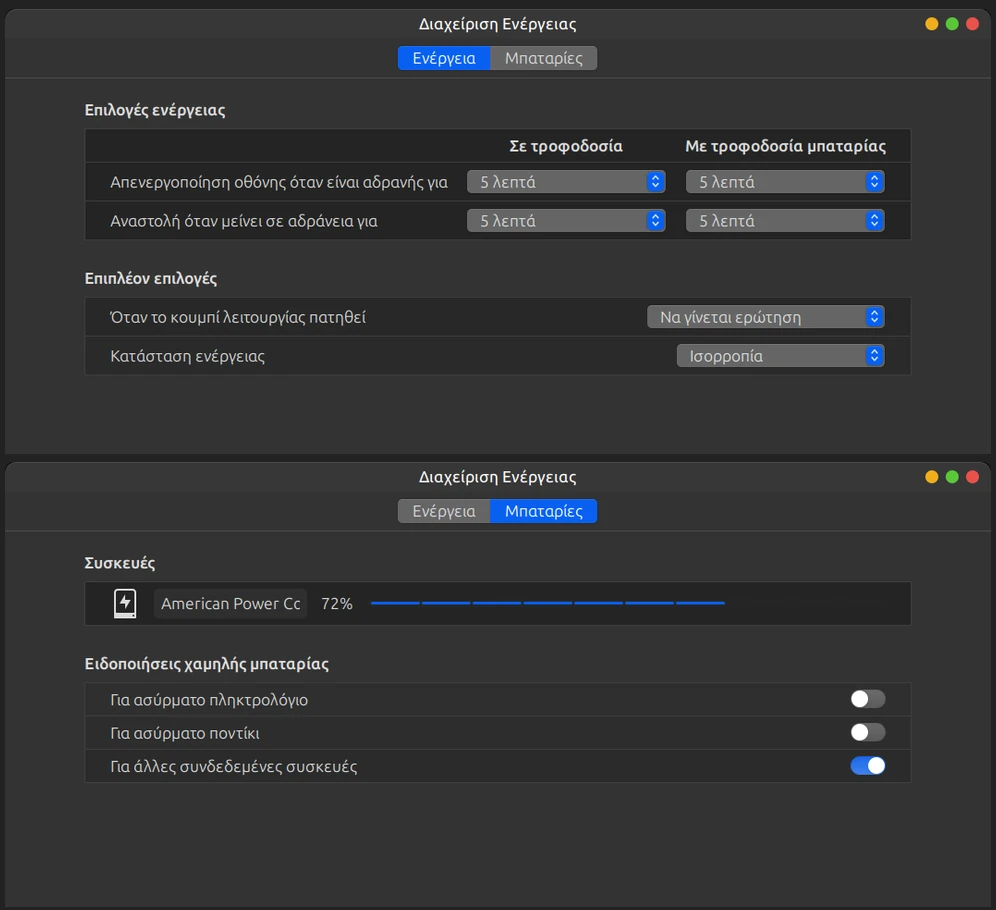Close the window showing Συσκευές

click(x=972, y=477)
